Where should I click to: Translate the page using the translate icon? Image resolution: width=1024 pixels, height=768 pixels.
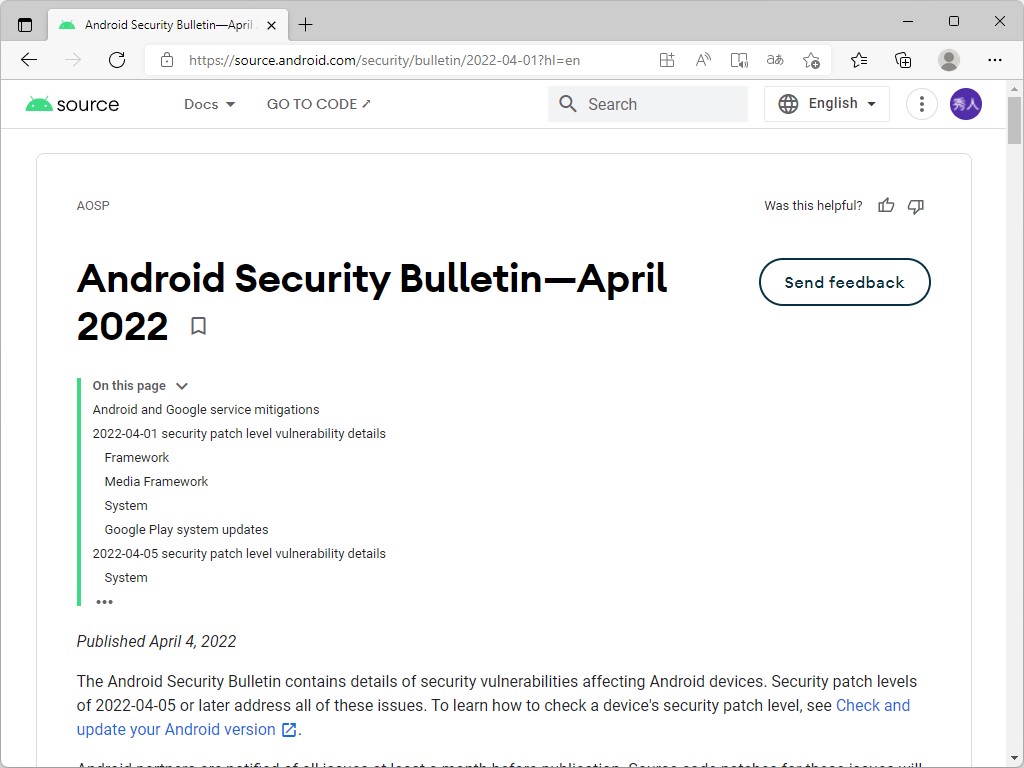point(775,60)
